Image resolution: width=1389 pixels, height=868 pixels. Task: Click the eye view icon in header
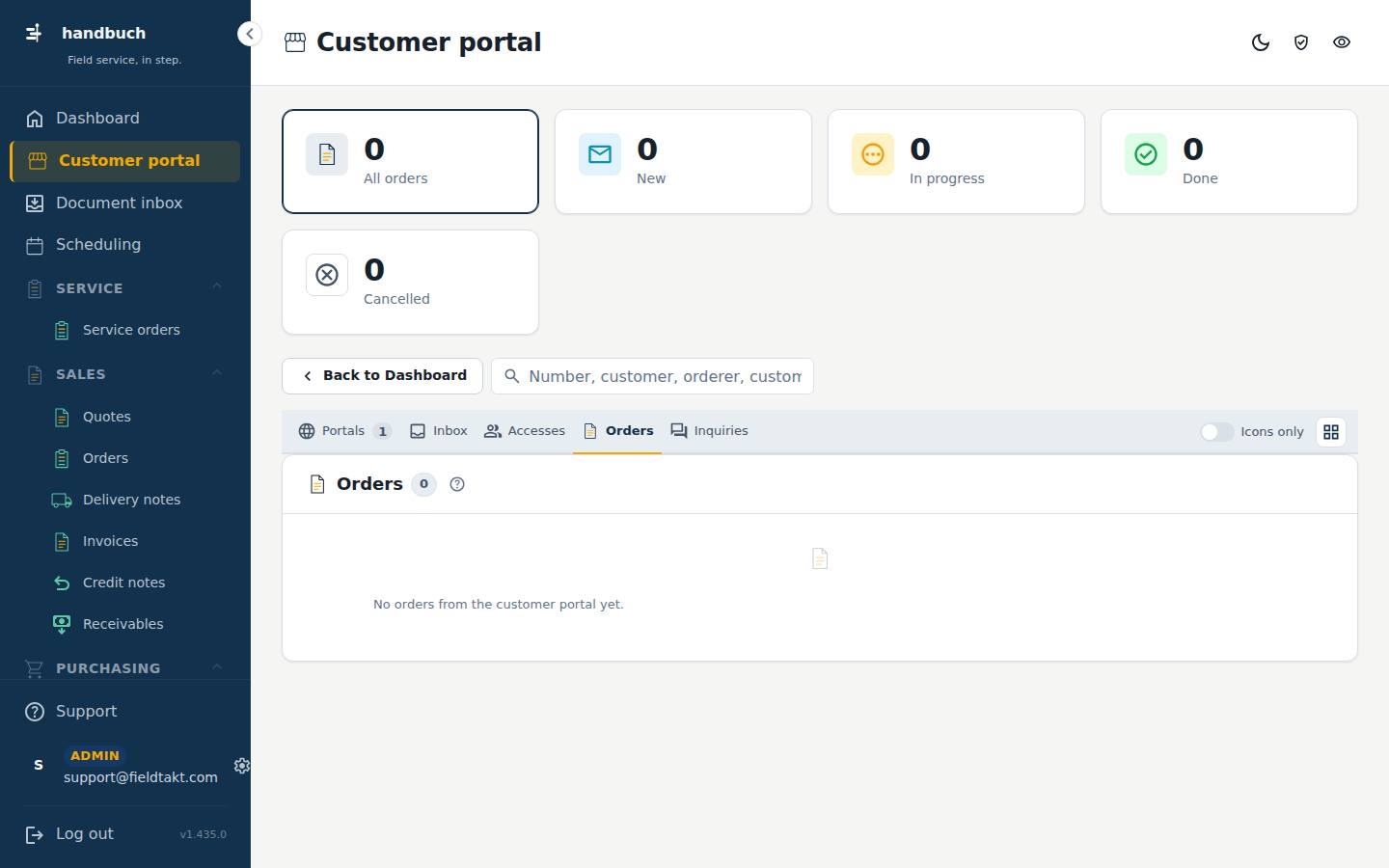click(x=1342, y=42)
